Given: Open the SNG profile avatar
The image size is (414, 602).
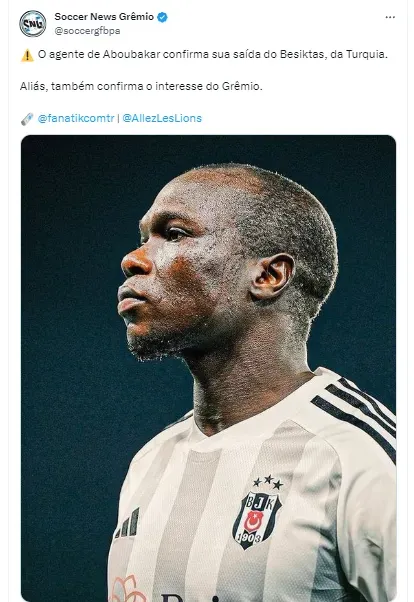Looking at the screenshot, I should tap(33, 24).
